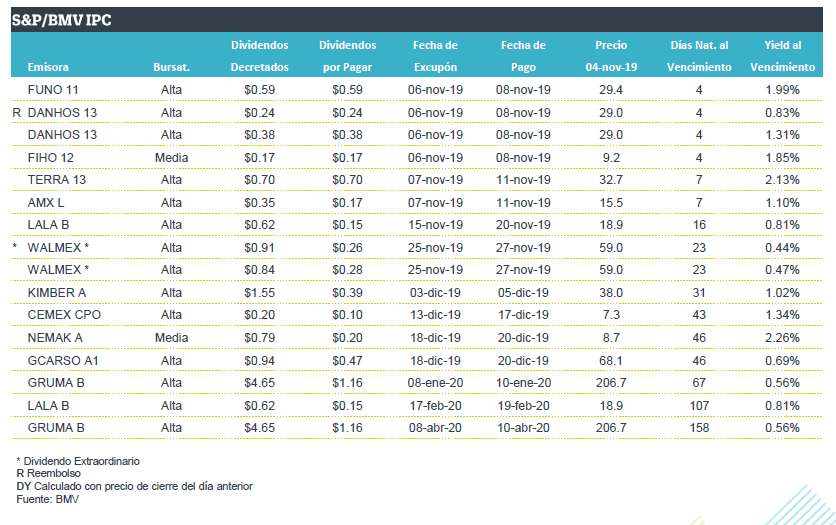The image size is (836, 525).
Task: Select the Bursat. column header
Action: point(171,67)
